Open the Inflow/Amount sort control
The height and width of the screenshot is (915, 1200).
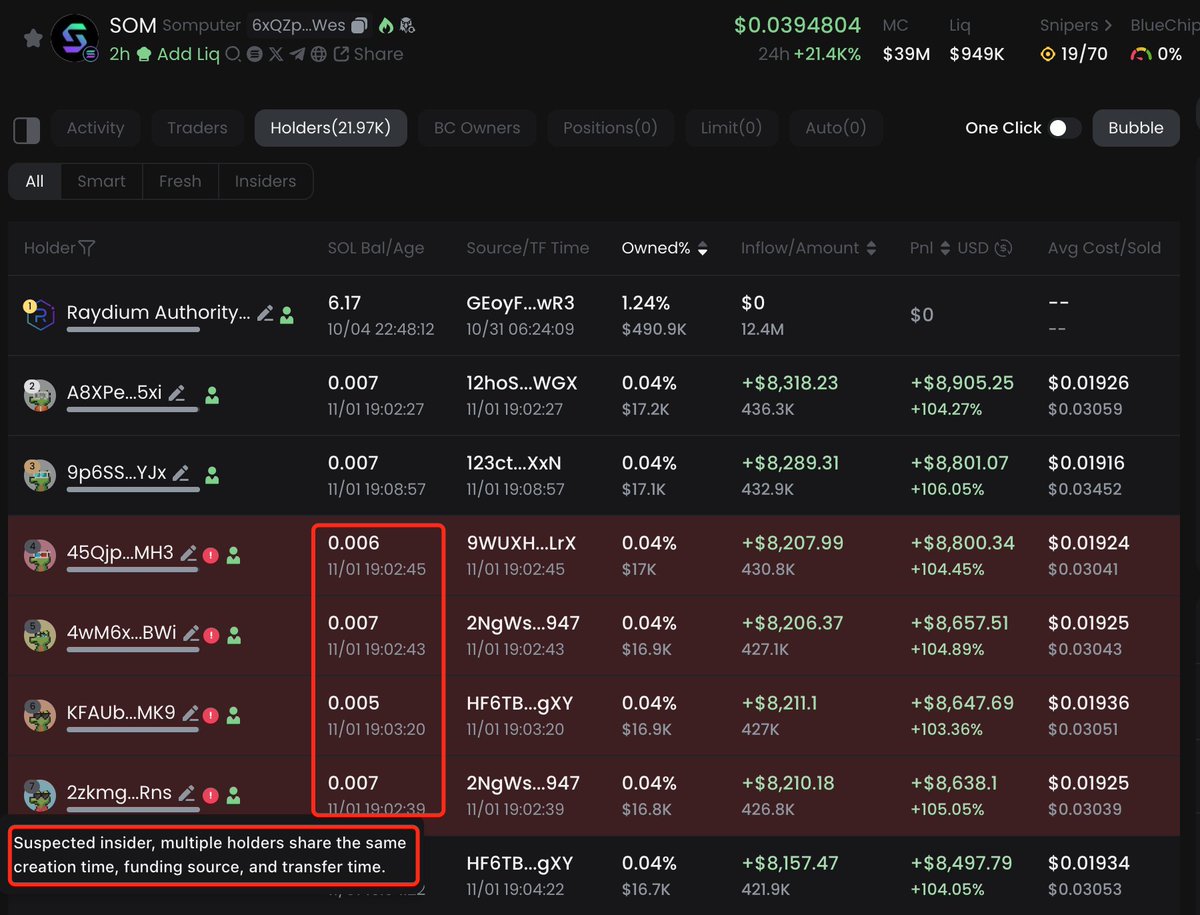click(869, 247)
